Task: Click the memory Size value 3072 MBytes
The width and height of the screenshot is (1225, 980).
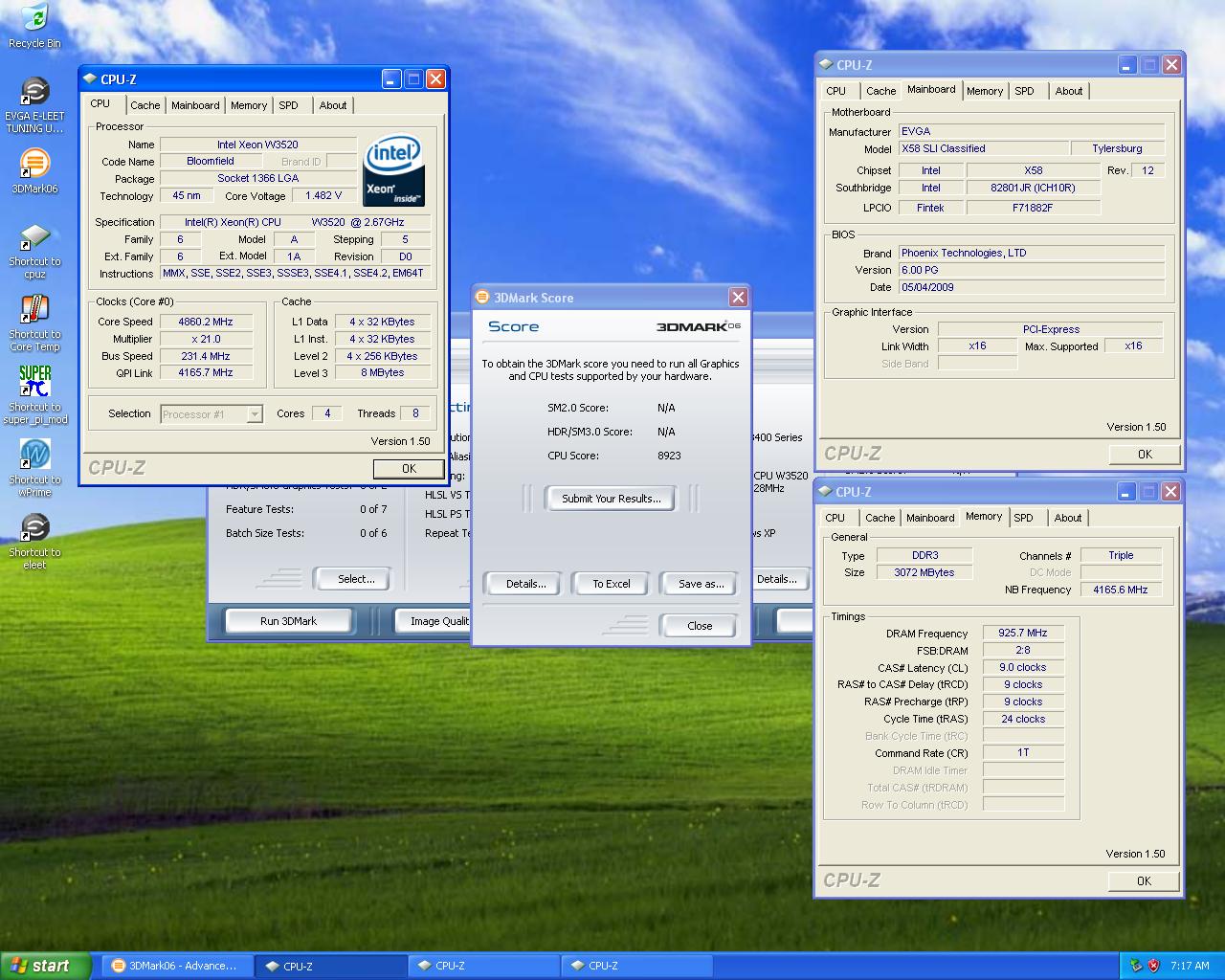Action: (x=924, y=572)
